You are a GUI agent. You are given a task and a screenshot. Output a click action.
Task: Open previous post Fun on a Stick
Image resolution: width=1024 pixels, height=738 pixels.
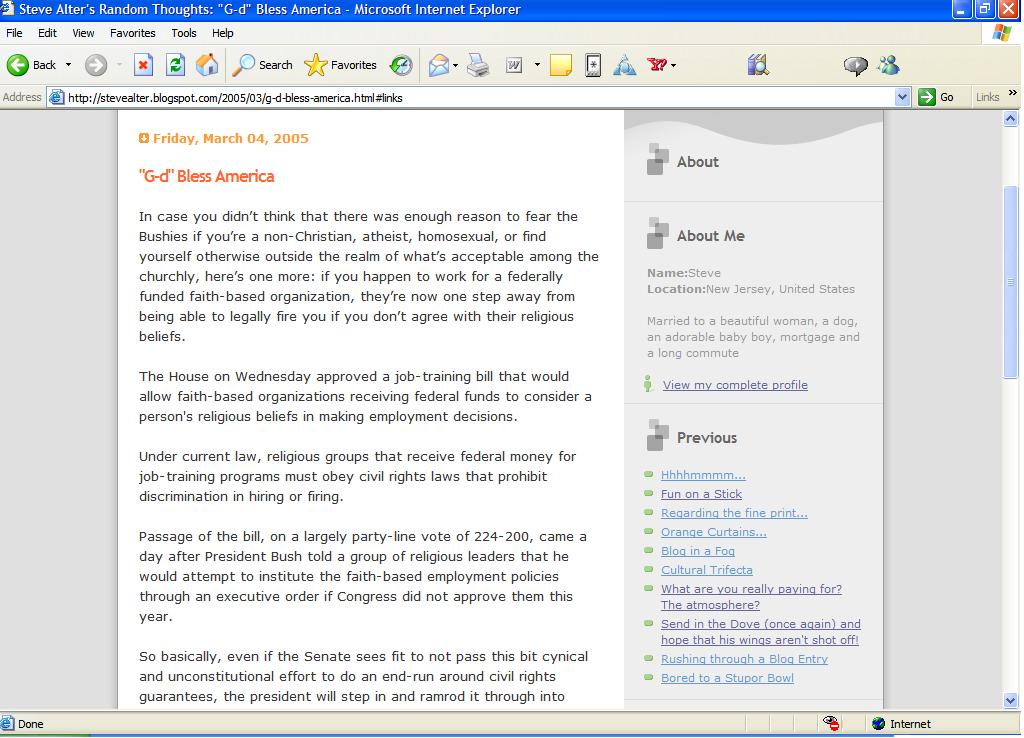(701, 494)
